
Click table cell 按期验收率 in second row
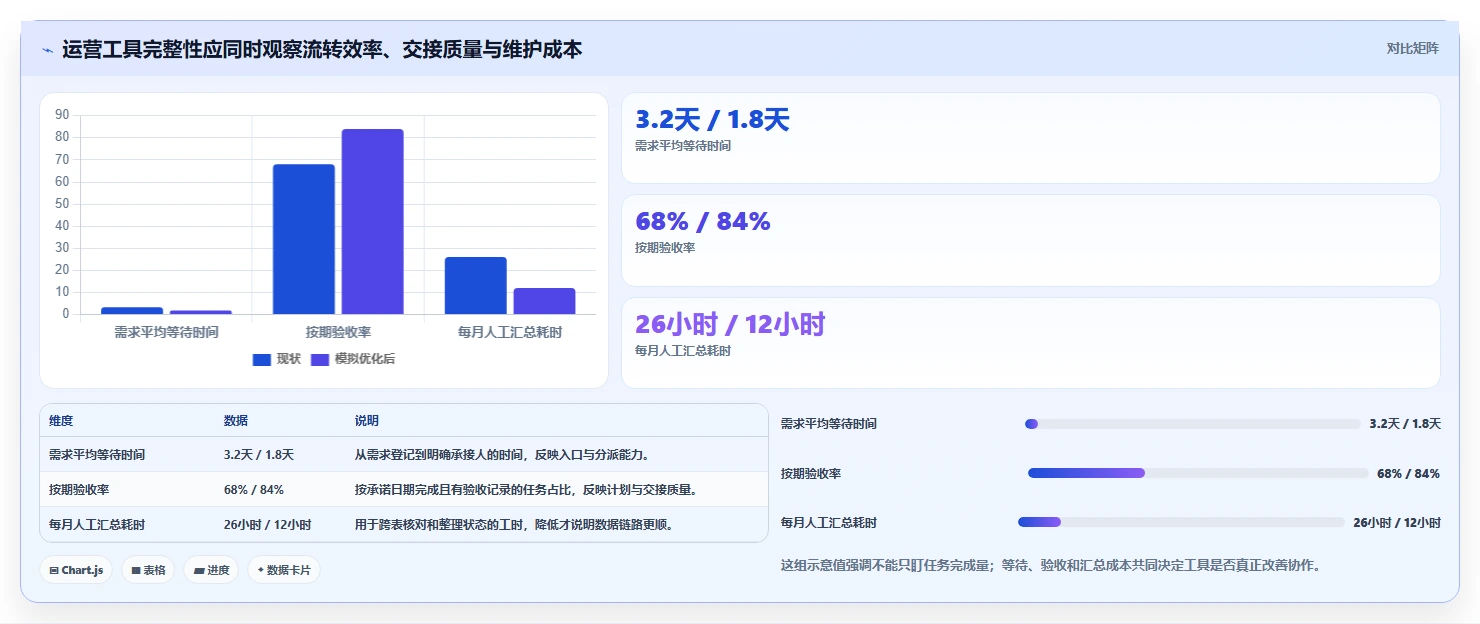(79, 490)
